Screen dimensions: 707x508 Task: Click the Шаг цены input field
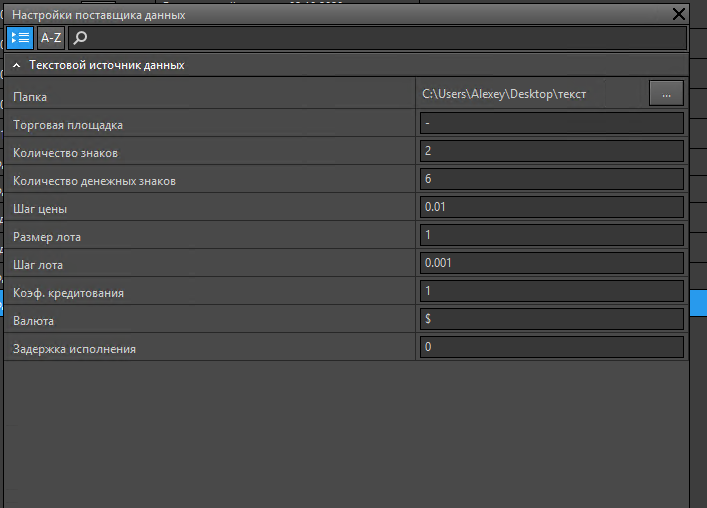pyautogui.click(x=552, y=207)
